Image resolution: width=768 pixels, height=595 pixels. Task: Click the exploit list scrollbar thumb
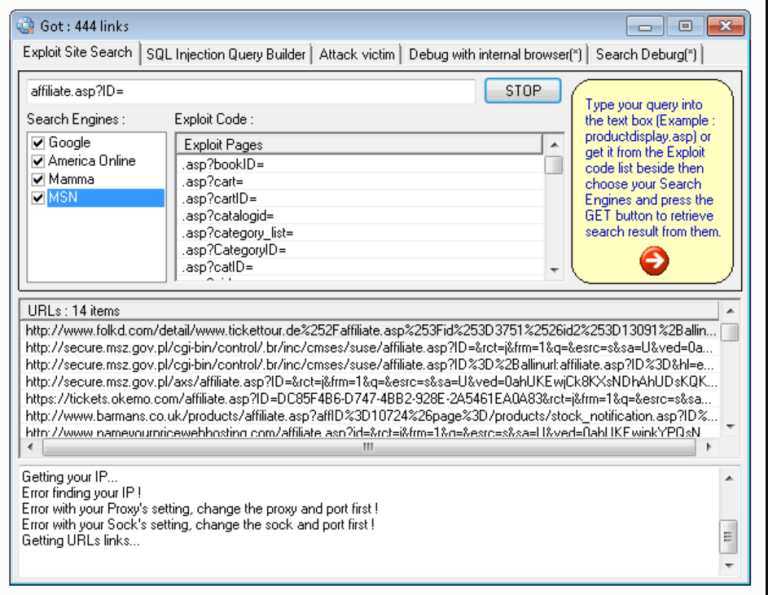click(x=554, y=165)
